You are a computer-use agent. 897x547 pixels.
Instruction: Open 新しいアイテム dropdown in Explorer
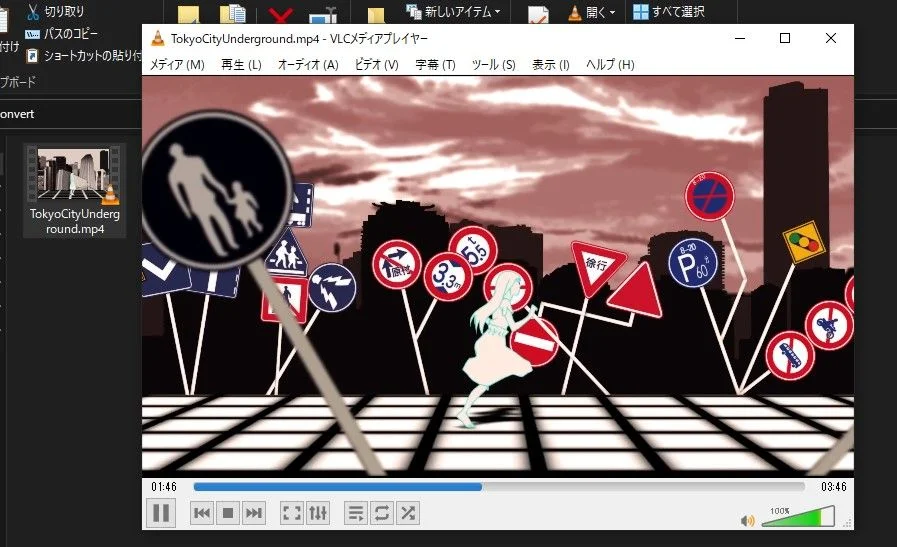pyautogui.click(x=454, y=11)
